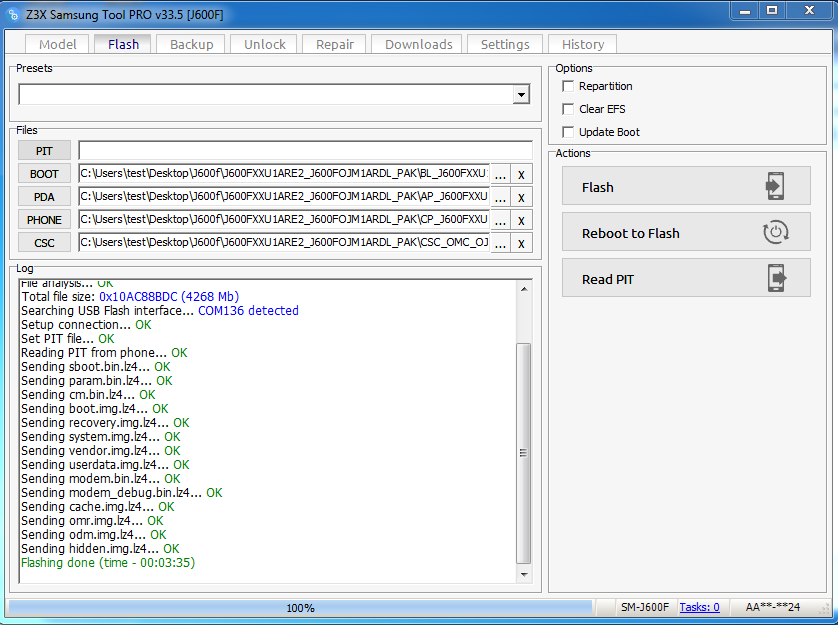Click the Read PIT phone icon

tap(778, 278)
